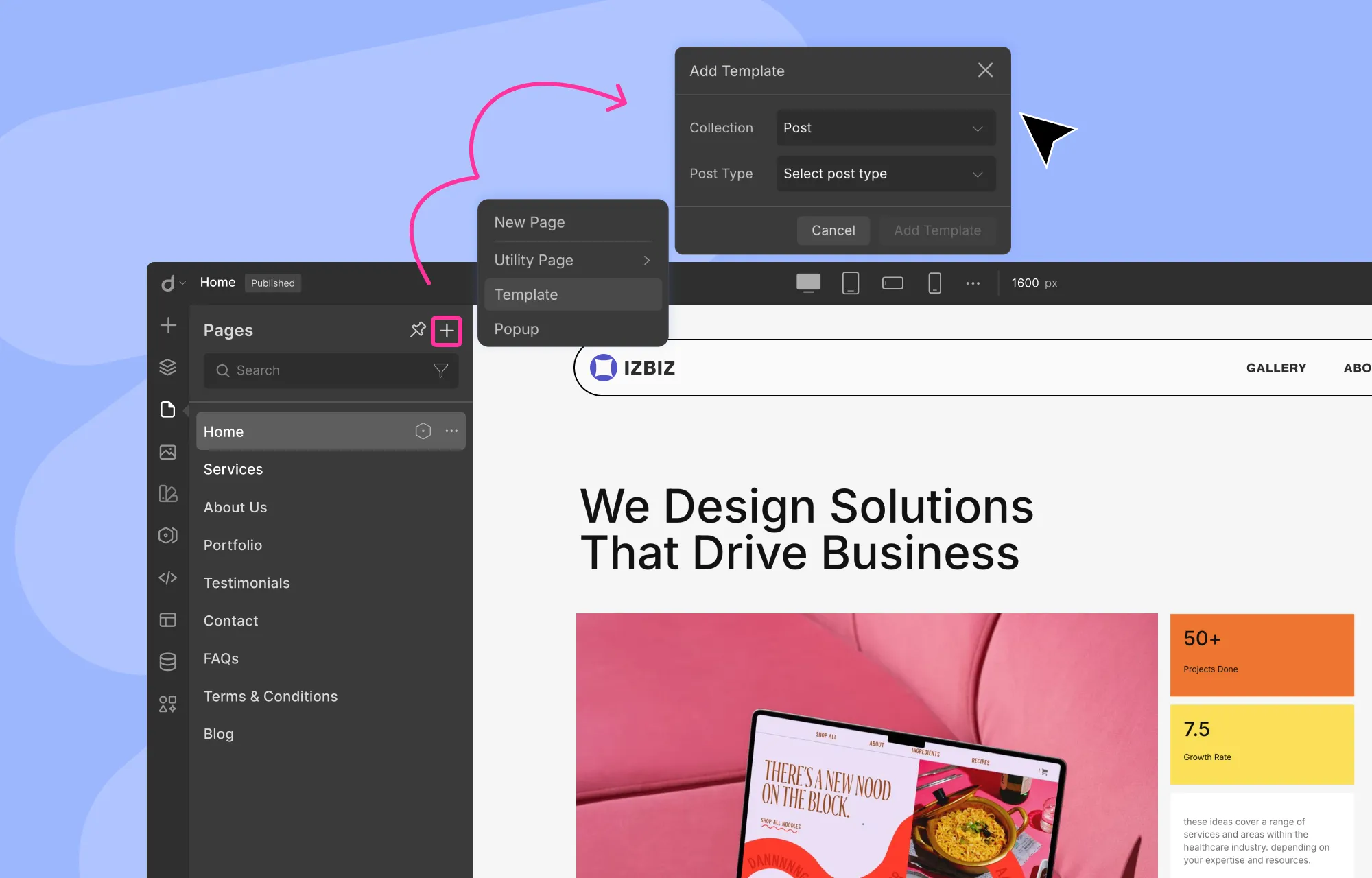This screenshot has height=878, width=1372.
Task: Expand the Utility Page submenu
Action: tap(573, 260)
